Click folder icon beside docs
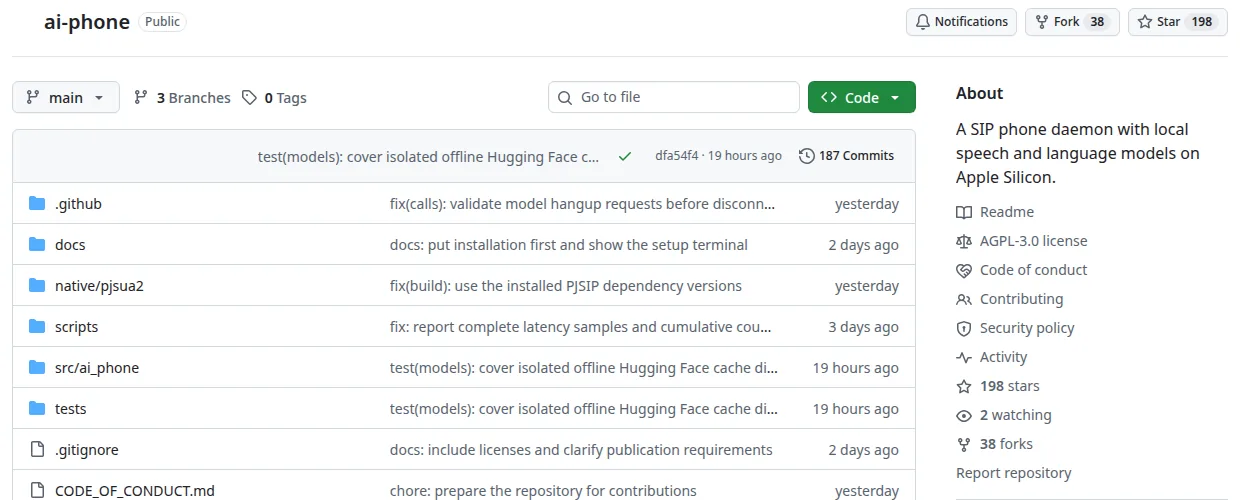The image size is (1240, 500). click(37, 245)
